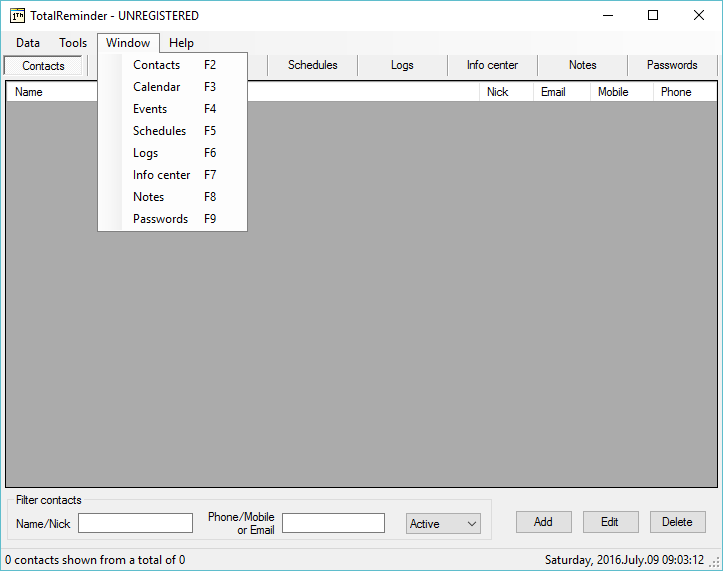Focus the Name/Nick filter field
The width and height of the screenshot is (723, 571).
point(136,523)
